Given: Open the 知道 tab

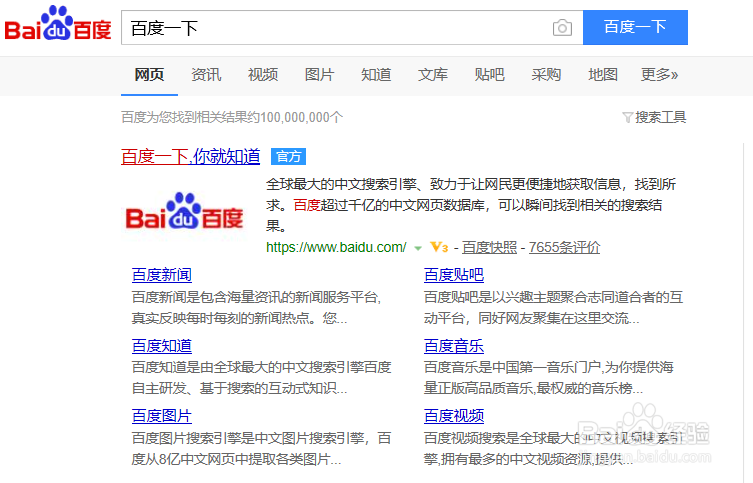Looking at the screenshot, I should point(376,75).
